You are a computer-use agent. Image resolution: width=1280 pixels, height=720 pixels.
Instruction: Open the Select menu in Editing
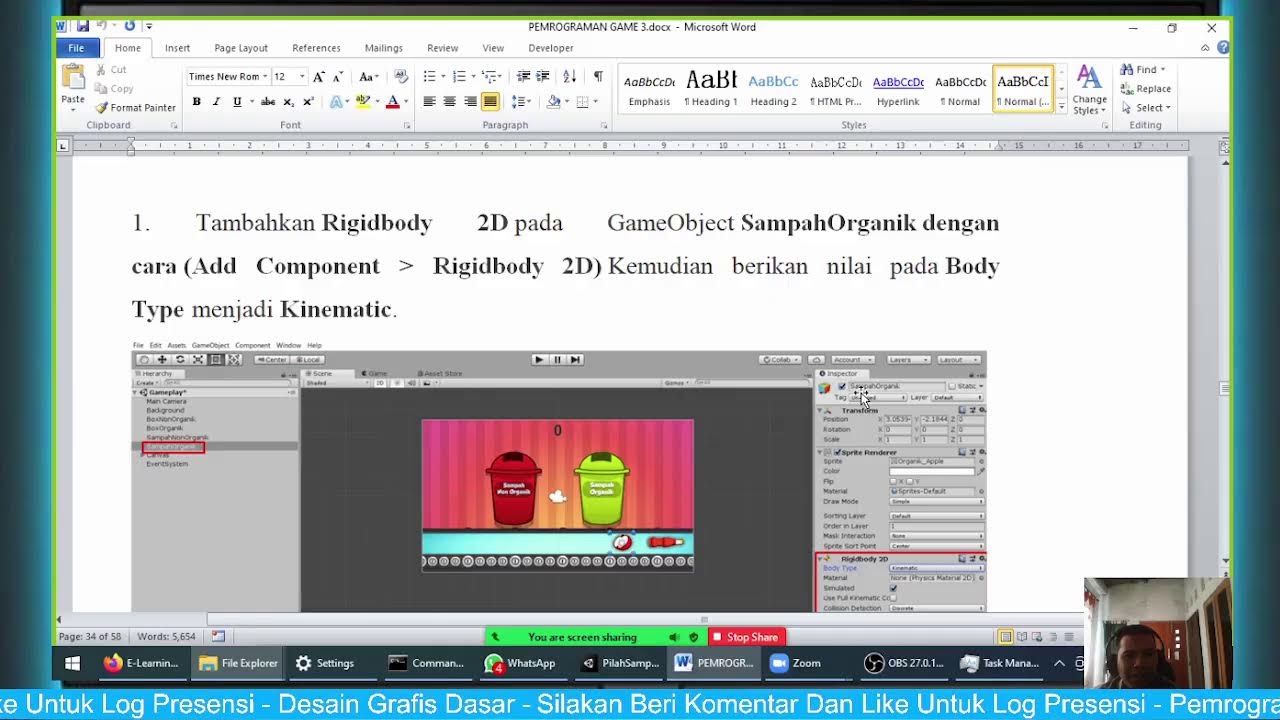click(x=1146, y=108)
